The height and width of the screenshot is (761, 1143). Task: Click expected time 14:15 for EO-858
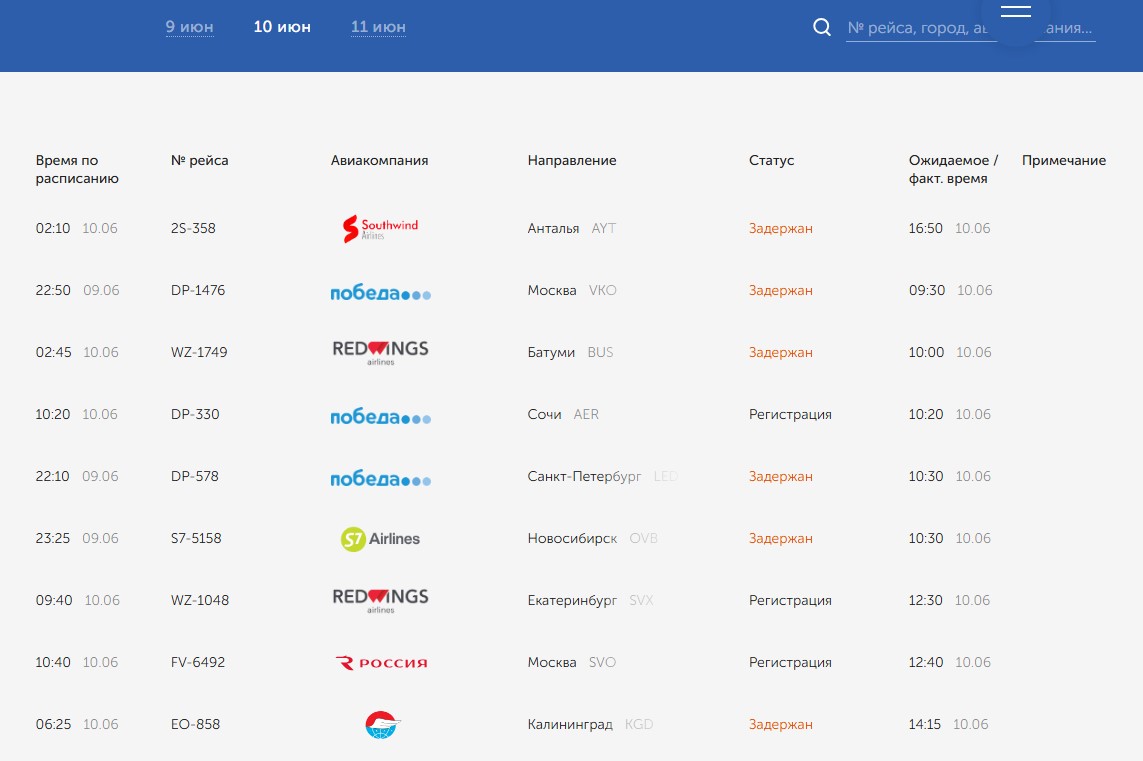[925, 724]
